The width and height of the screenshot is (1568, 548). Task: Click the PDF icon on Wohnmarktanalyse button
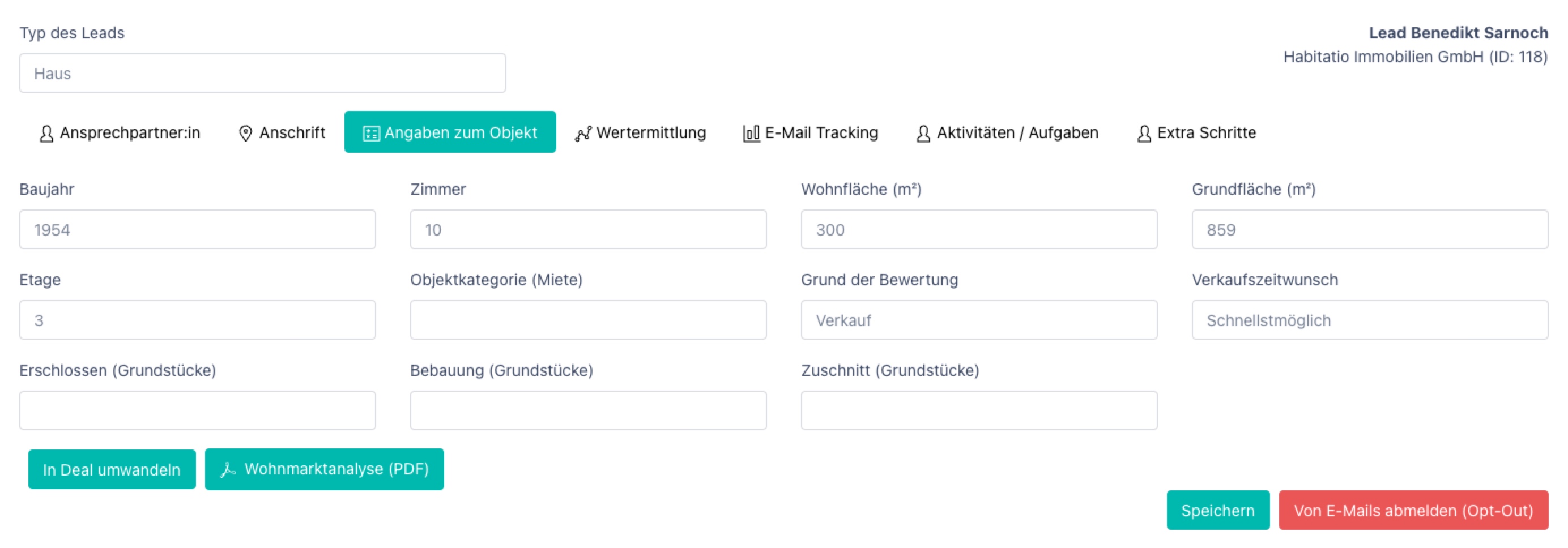[228, 469]
